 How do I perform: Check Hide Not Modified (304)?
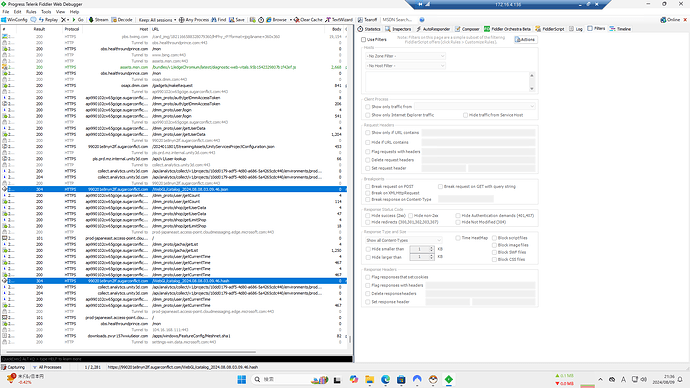pyautogui.click(x=458, y=222)
